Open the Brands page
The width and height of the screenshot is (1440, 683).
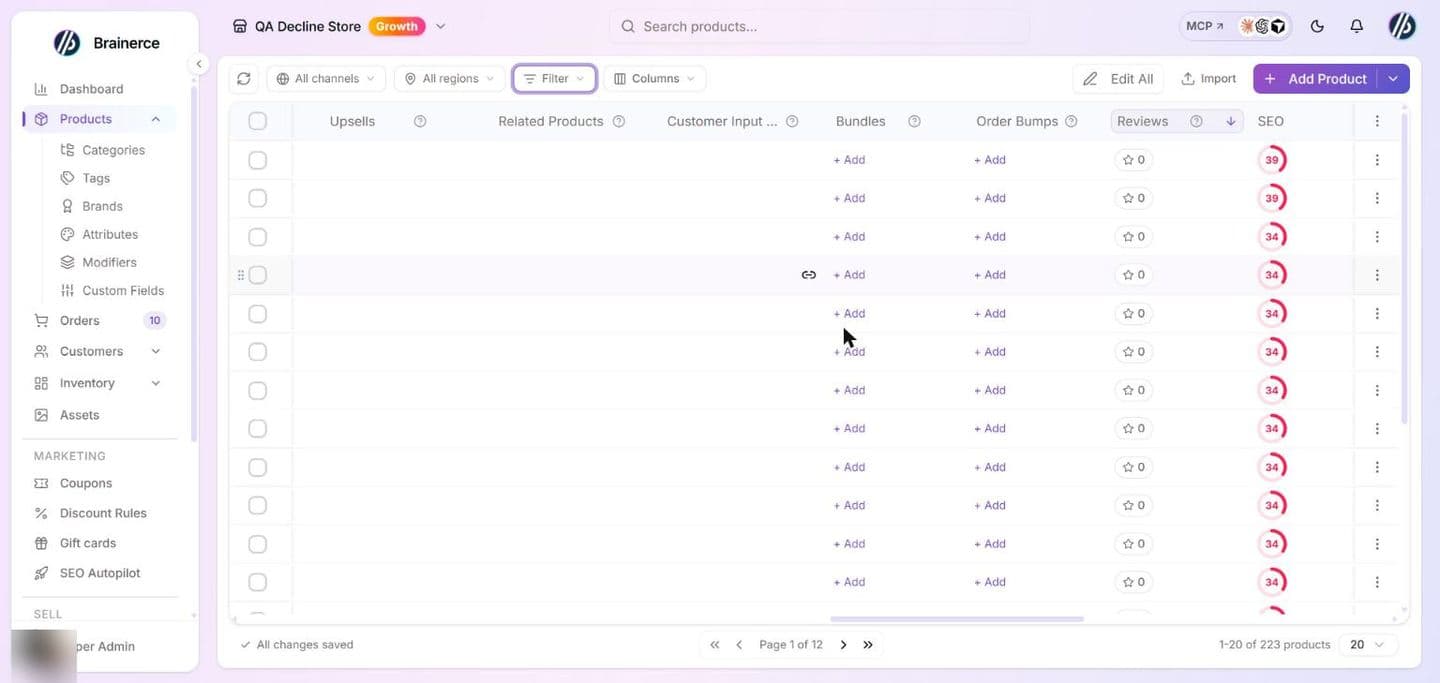point(102,206)
